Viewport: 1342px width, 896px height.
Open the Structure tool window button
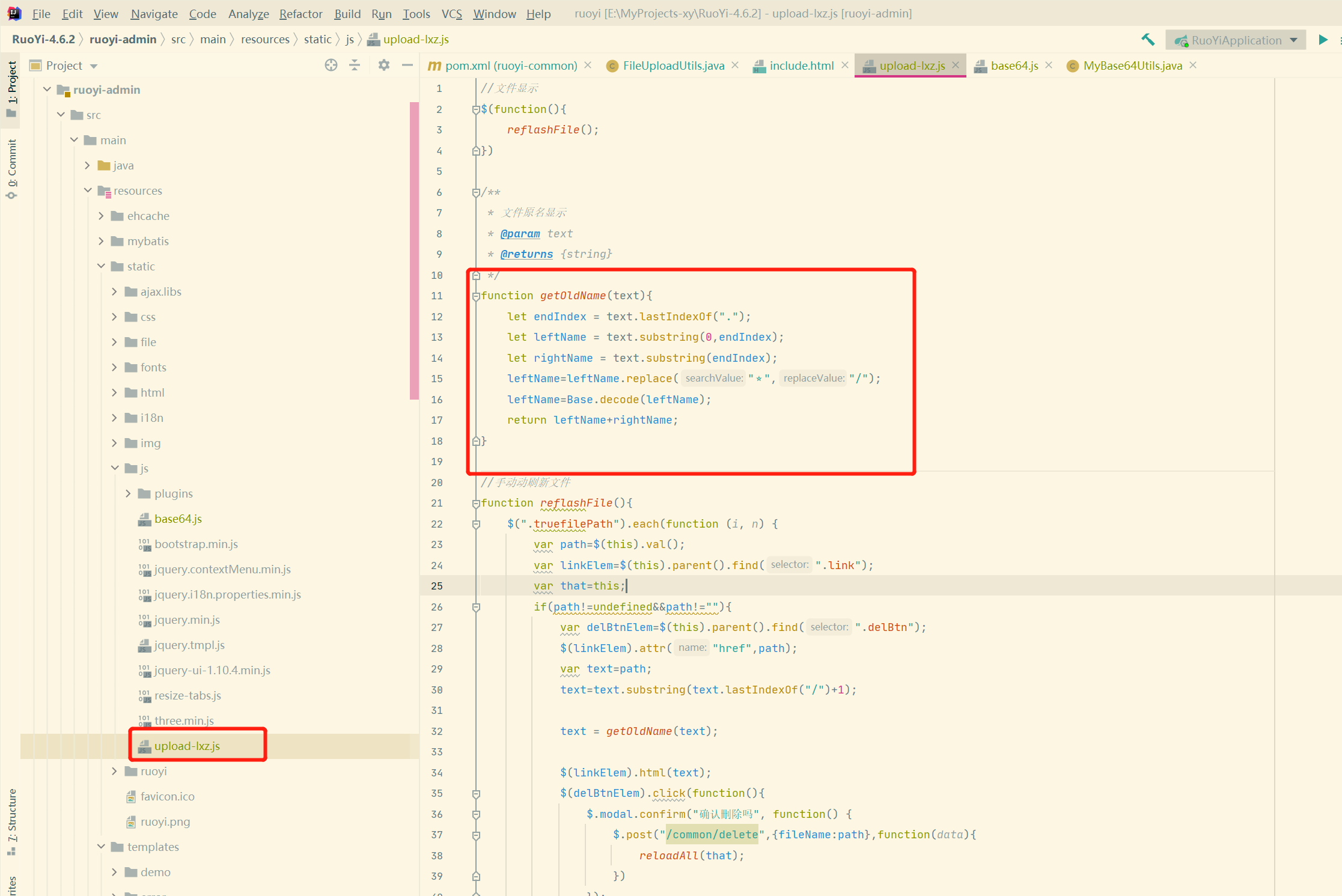(x=11, y=822)
